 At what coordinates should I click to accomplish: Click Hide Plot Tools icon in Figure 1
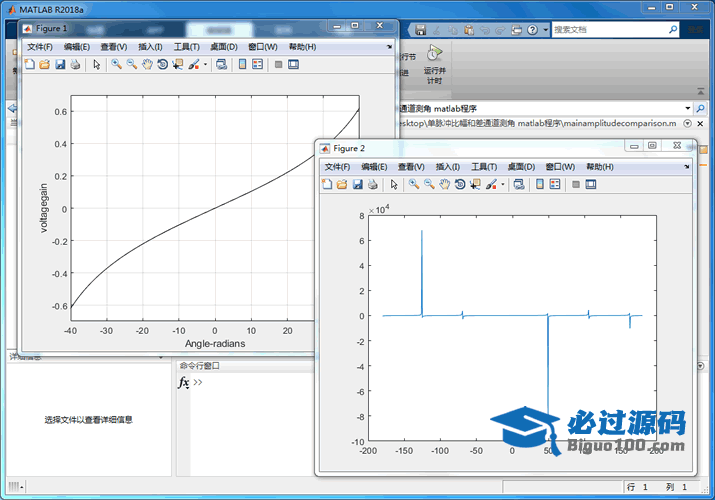[278, 64]
